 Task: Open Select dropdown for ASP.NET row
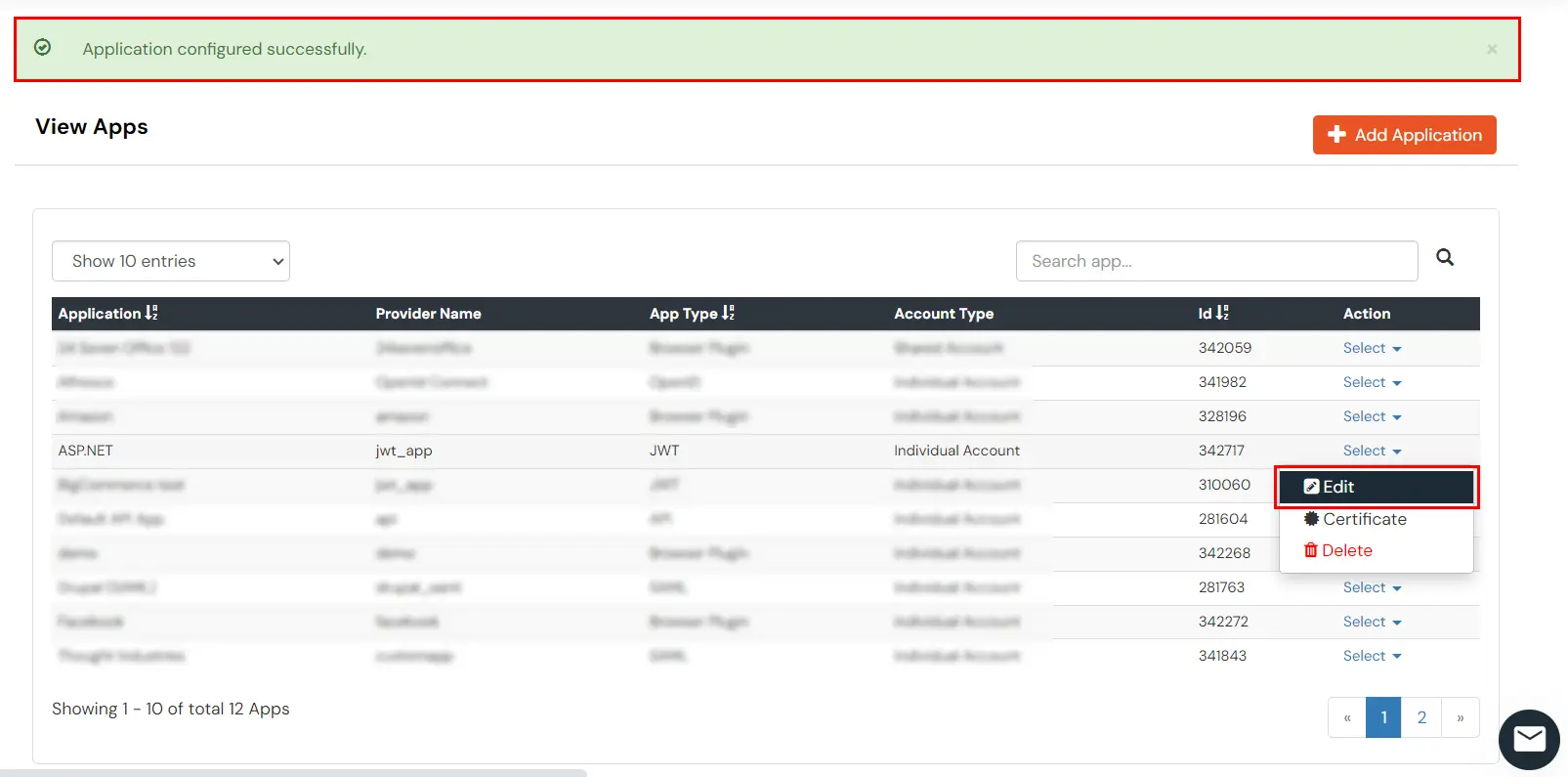[x=1372, y=451]
